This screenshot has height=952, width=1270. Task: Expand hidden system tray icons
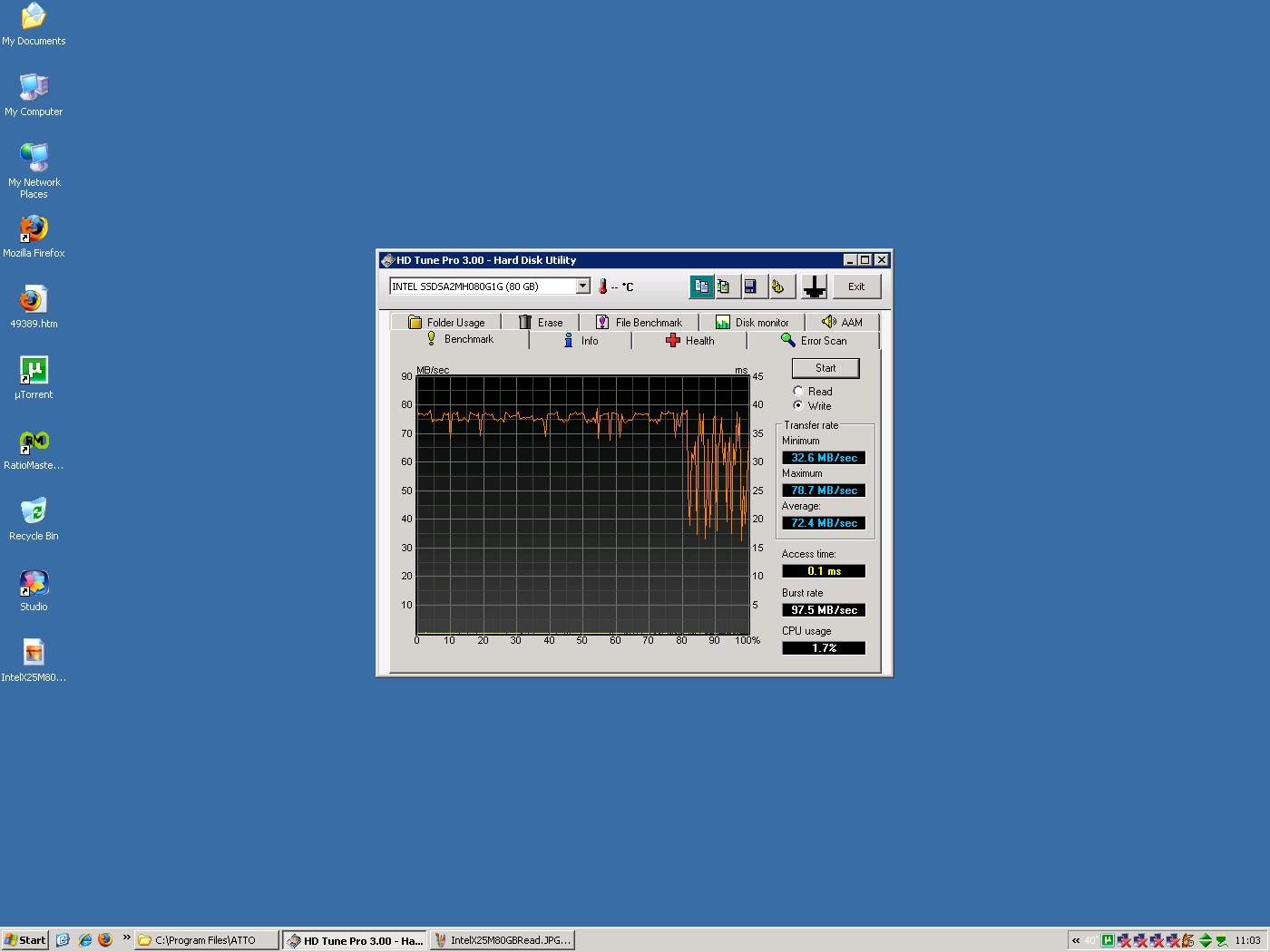coord(1076,940)
